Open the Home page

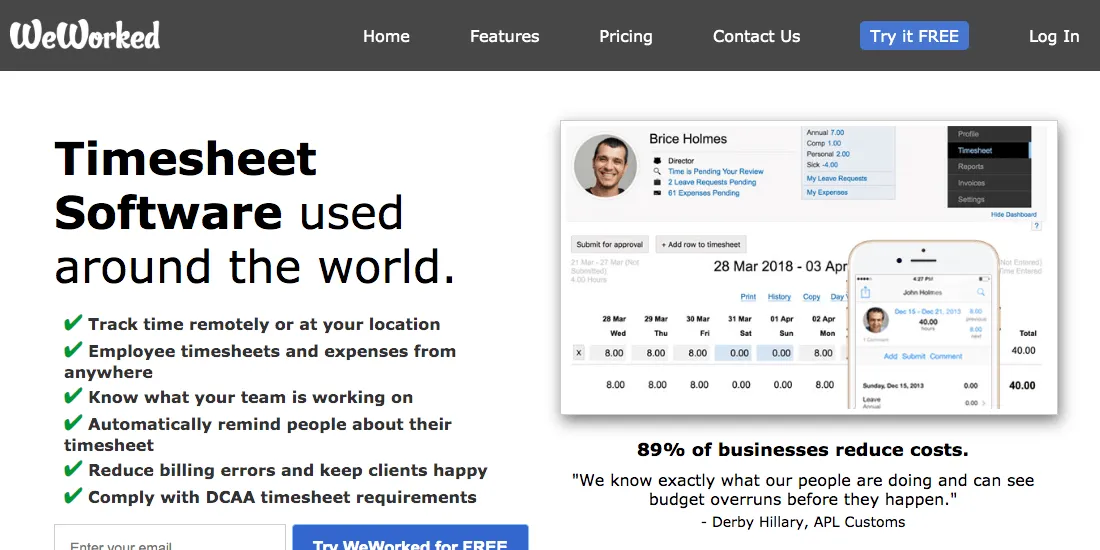click(386, 36)
